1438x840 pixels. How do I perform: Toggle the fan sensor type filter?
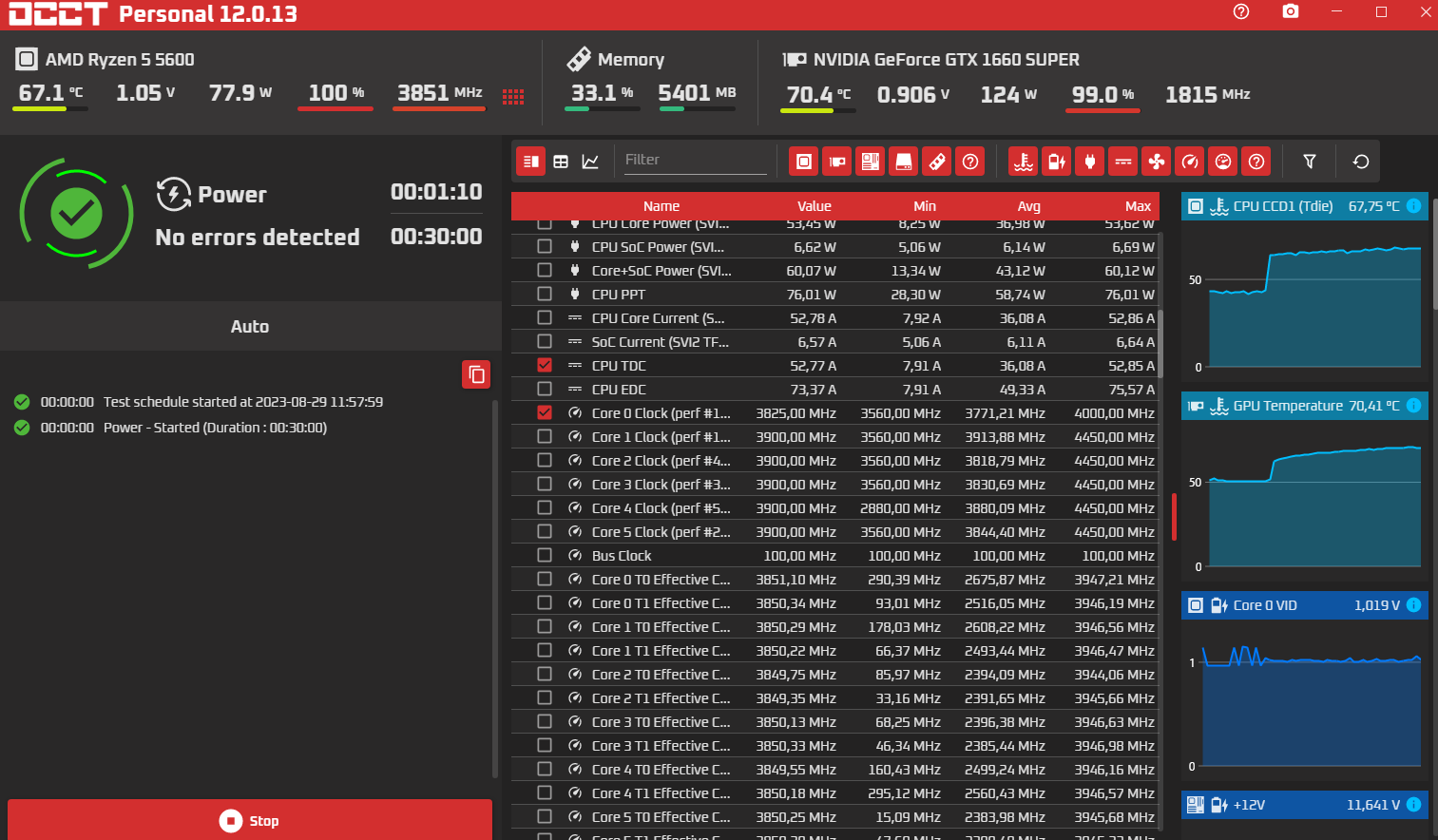[x=1157, y=162]
